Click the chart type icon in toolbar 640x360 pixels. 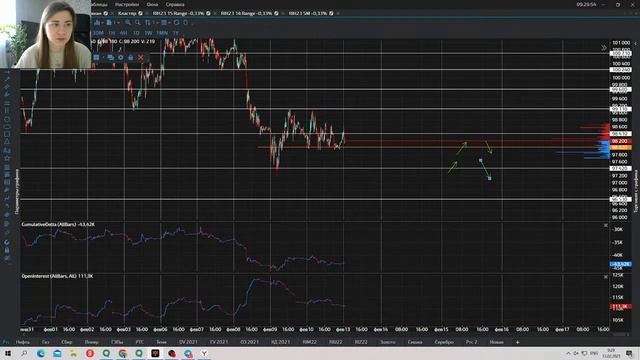tap(97, 22)
